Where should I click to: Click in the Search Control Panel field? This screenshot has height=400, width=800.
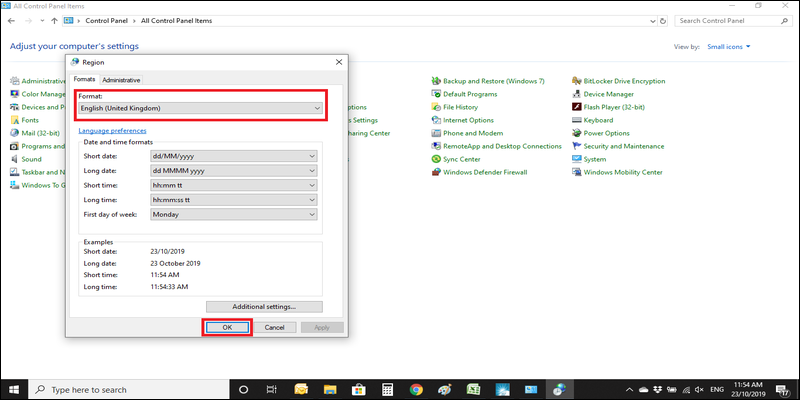point(731,20)
